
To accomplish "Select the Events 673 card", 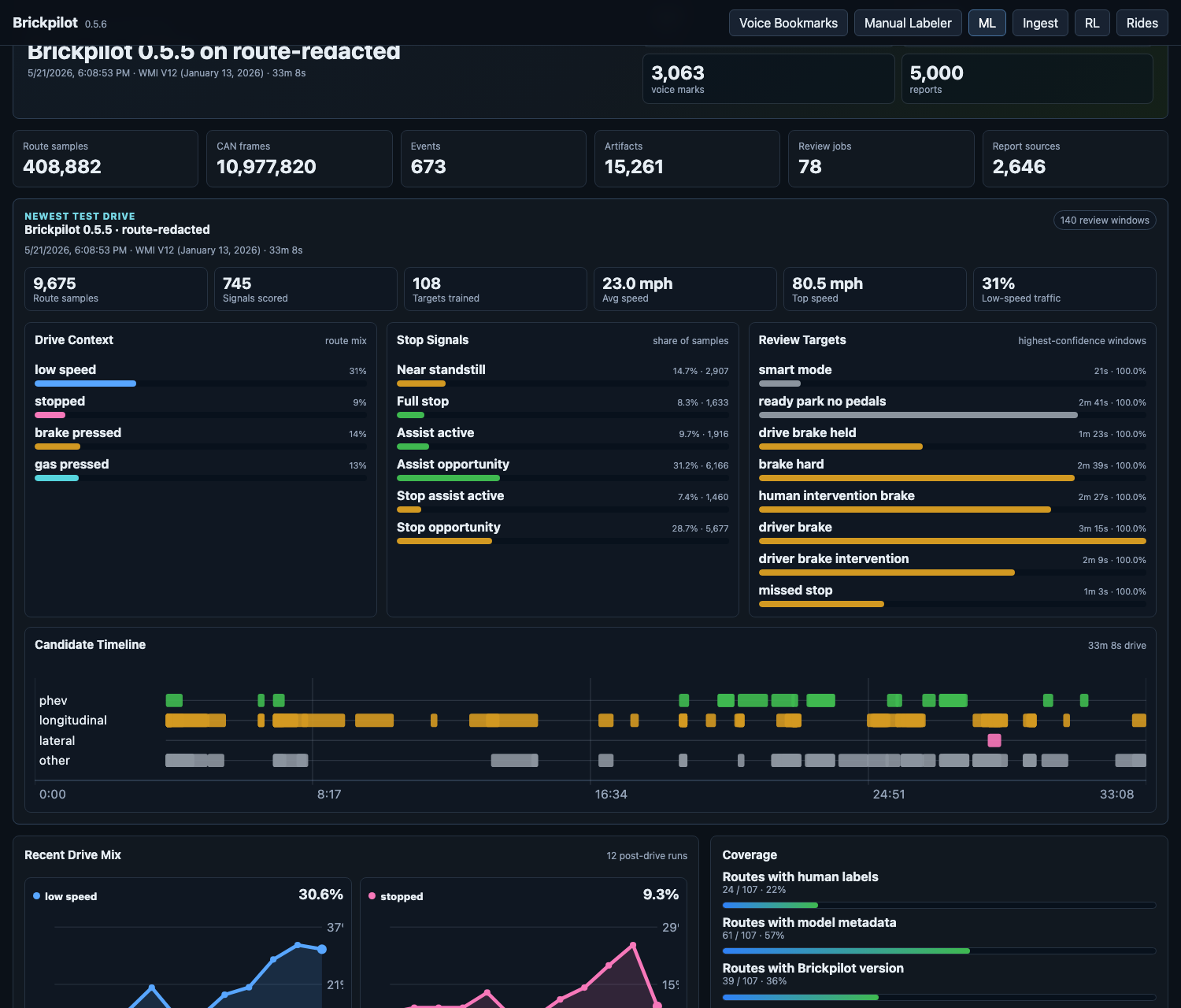I will 494,158.
